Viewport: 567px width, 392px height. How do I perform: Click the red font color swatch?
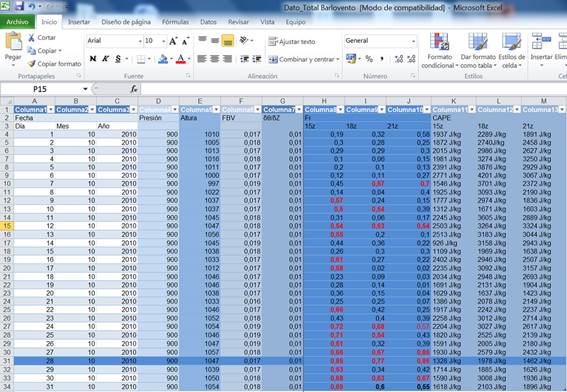pyautogui.click(x=180, y=59)
